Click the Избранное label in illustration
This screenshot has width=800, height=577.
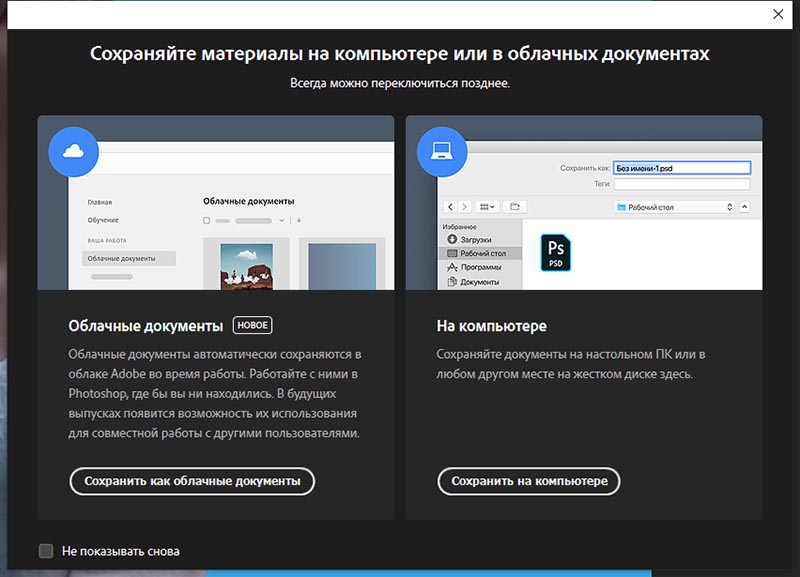459,227
